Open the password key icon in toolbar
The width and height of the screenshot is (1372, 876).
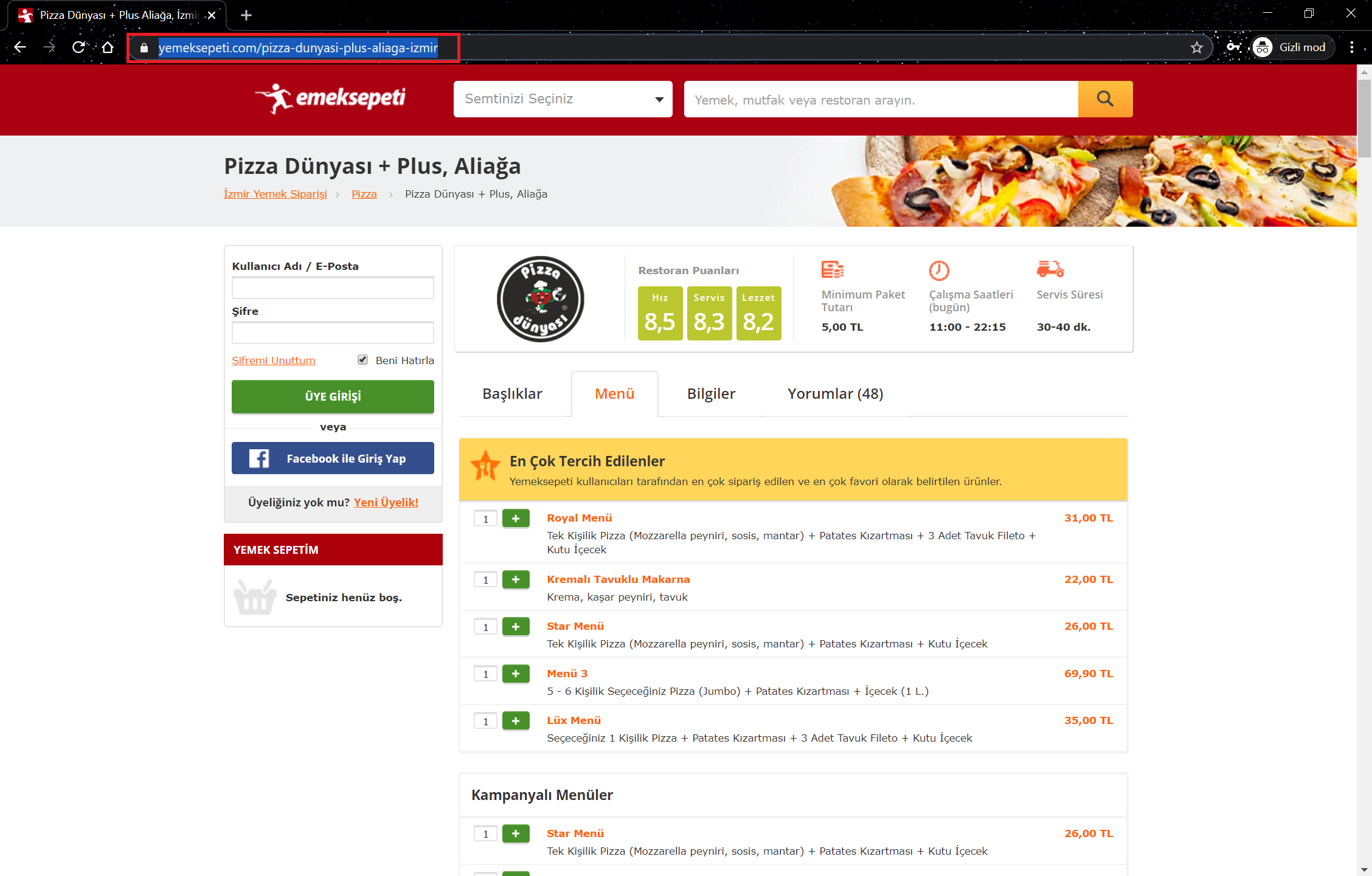(x=1233, y=47)
